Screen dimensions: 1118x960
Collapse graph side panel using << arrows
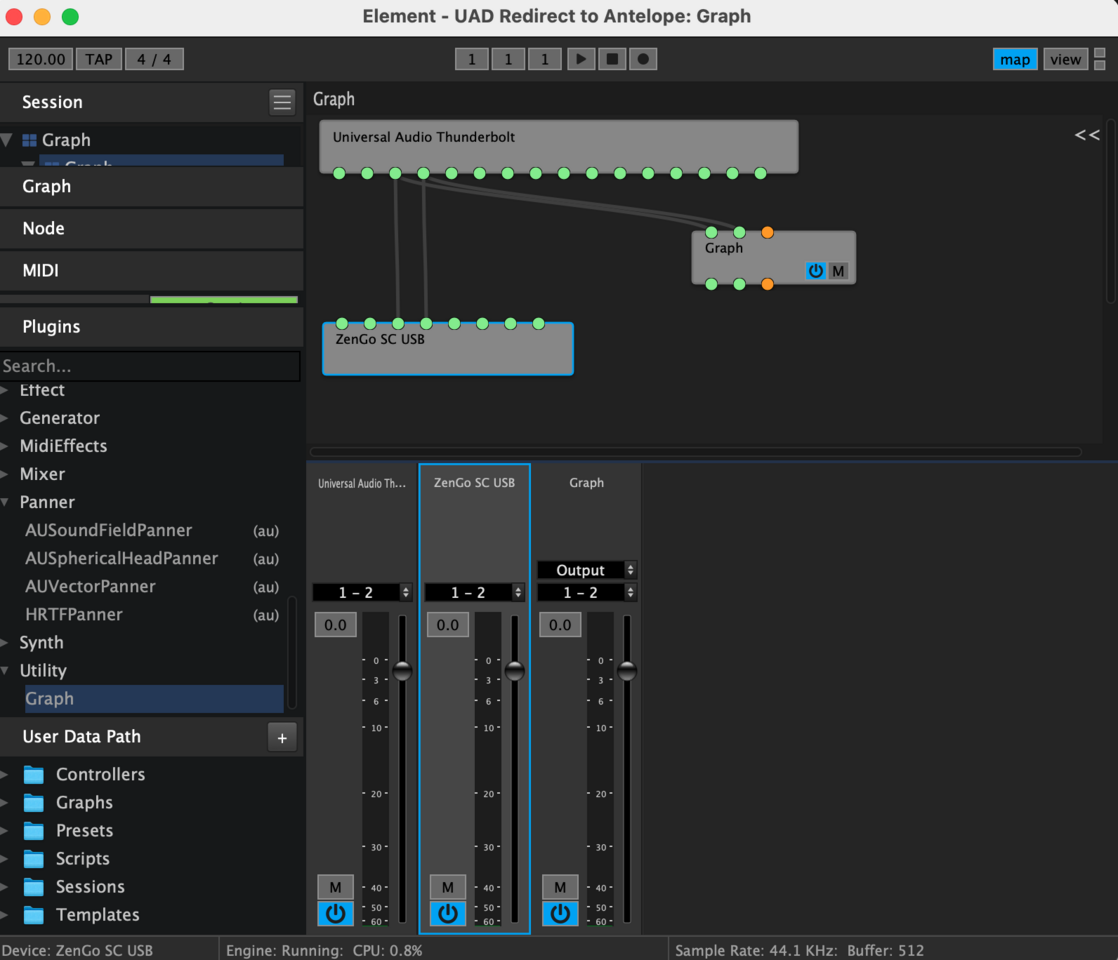1087,135
